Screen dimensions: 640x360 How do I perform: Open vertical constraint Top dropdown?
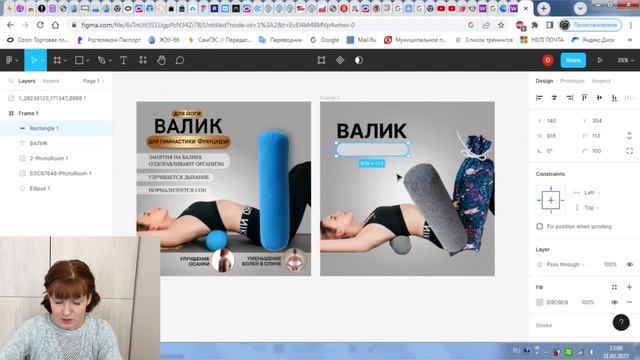[x=592, y=208]
